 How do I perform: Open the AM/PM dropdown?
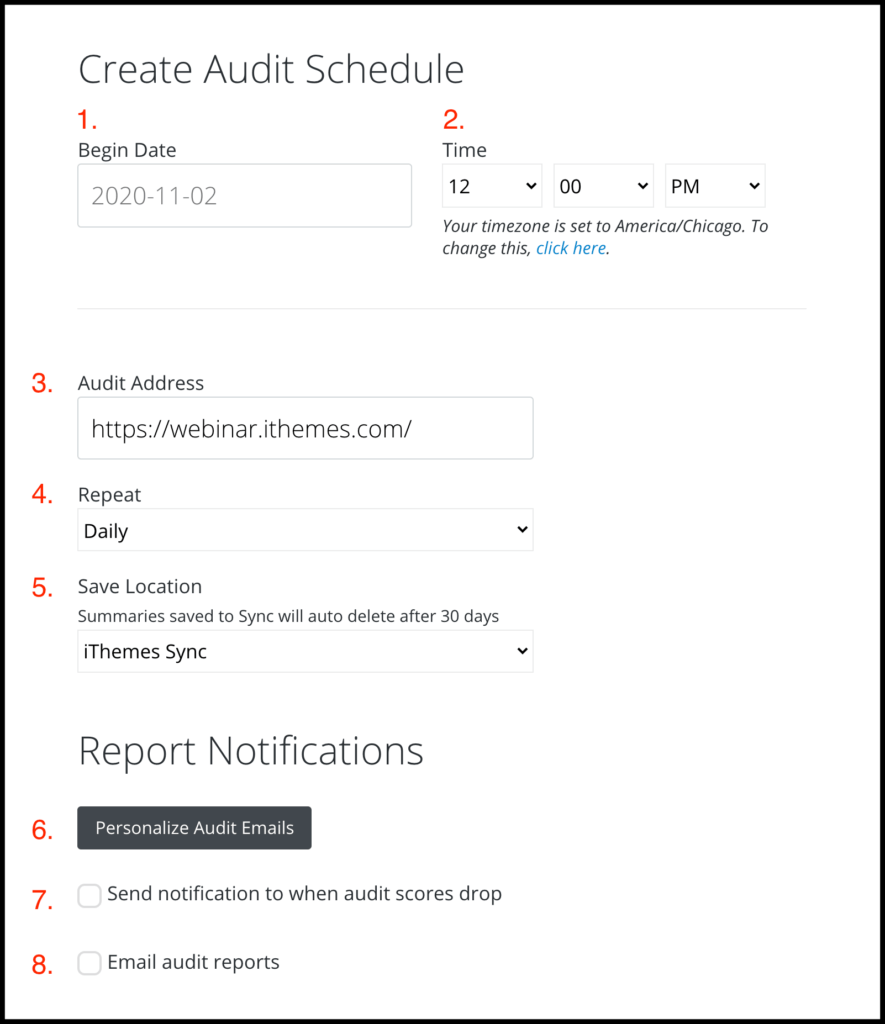(x=715, y=186)
